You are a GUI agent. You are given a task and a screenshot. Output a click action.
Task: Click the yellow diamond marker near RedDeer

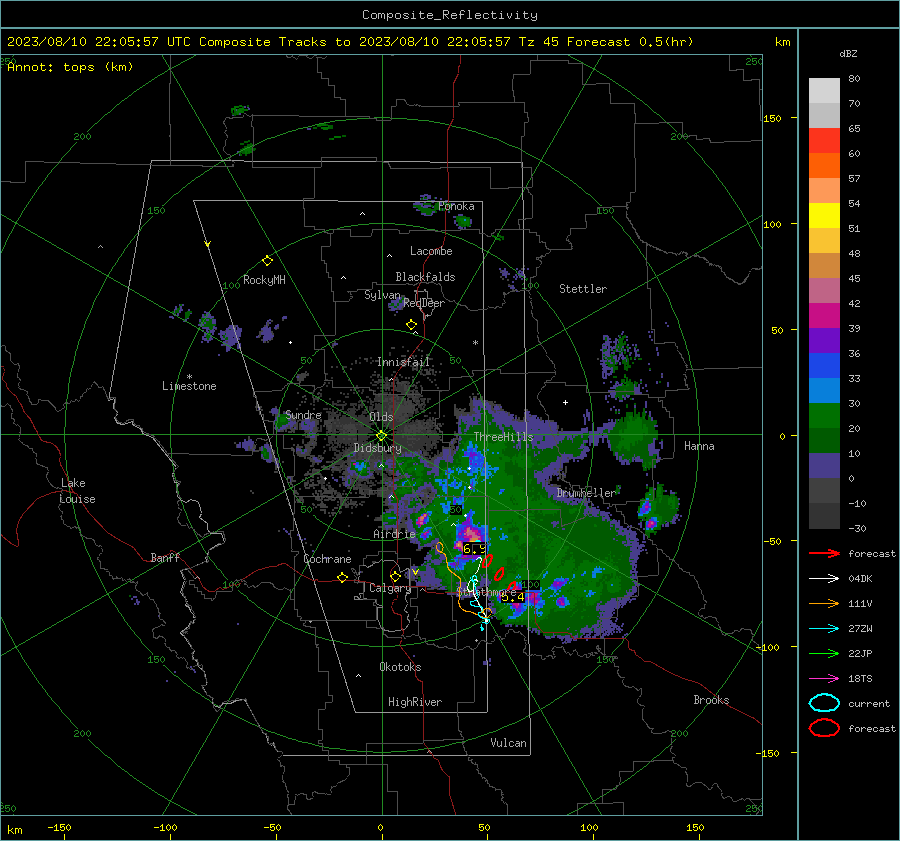[x=411, y=325]
